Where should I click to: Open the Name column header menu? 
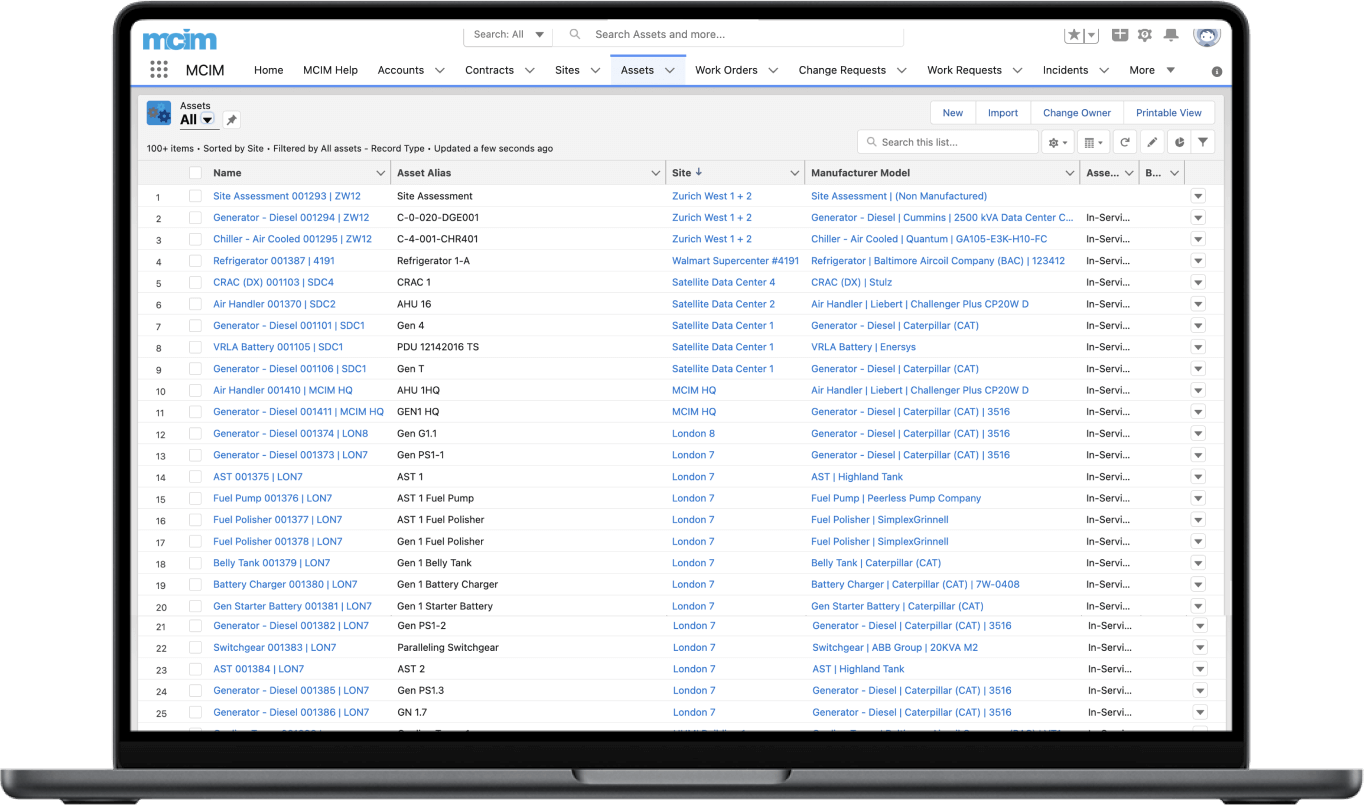380,173
